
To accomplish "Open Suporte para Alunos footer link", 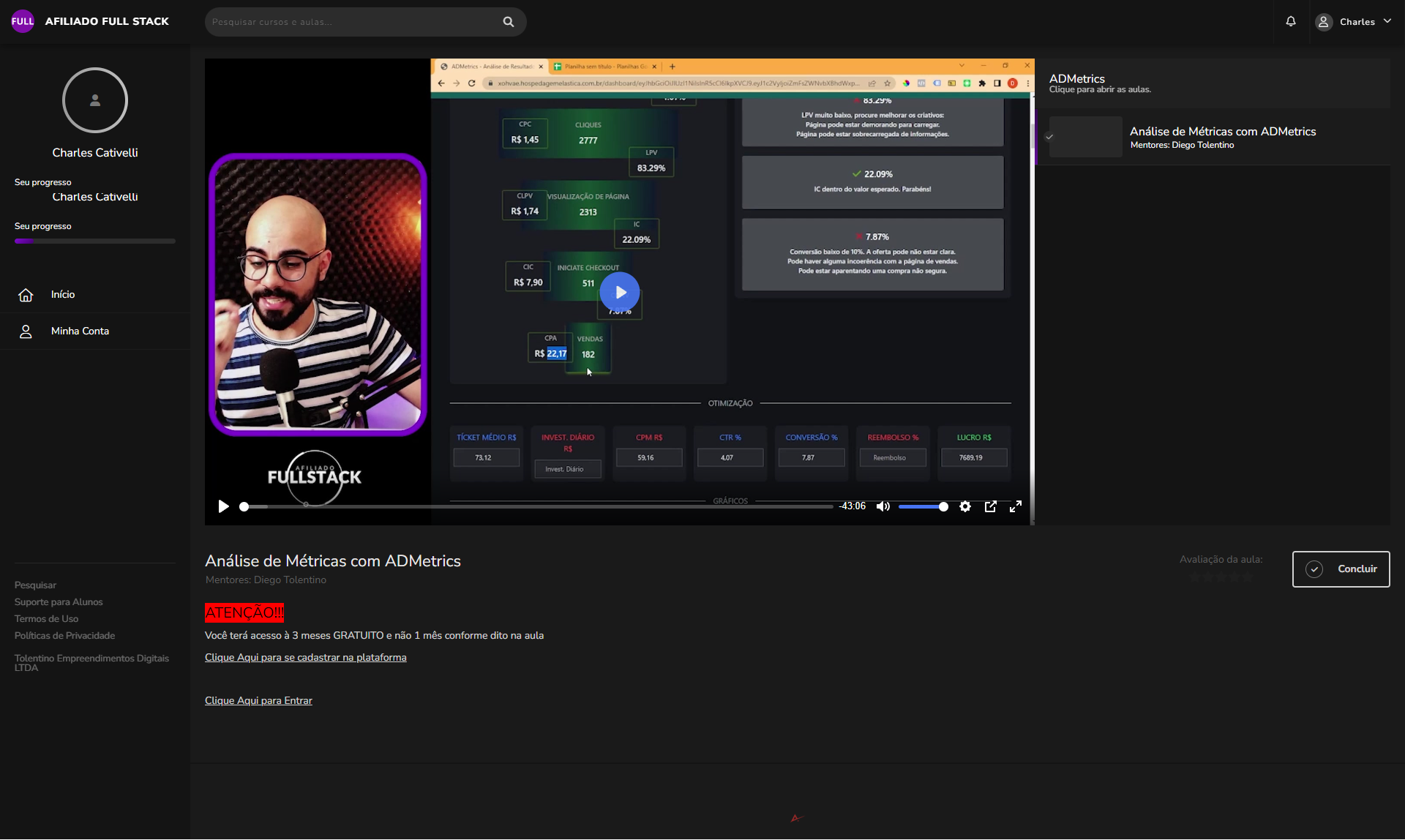I will click(x=59, y=601).
